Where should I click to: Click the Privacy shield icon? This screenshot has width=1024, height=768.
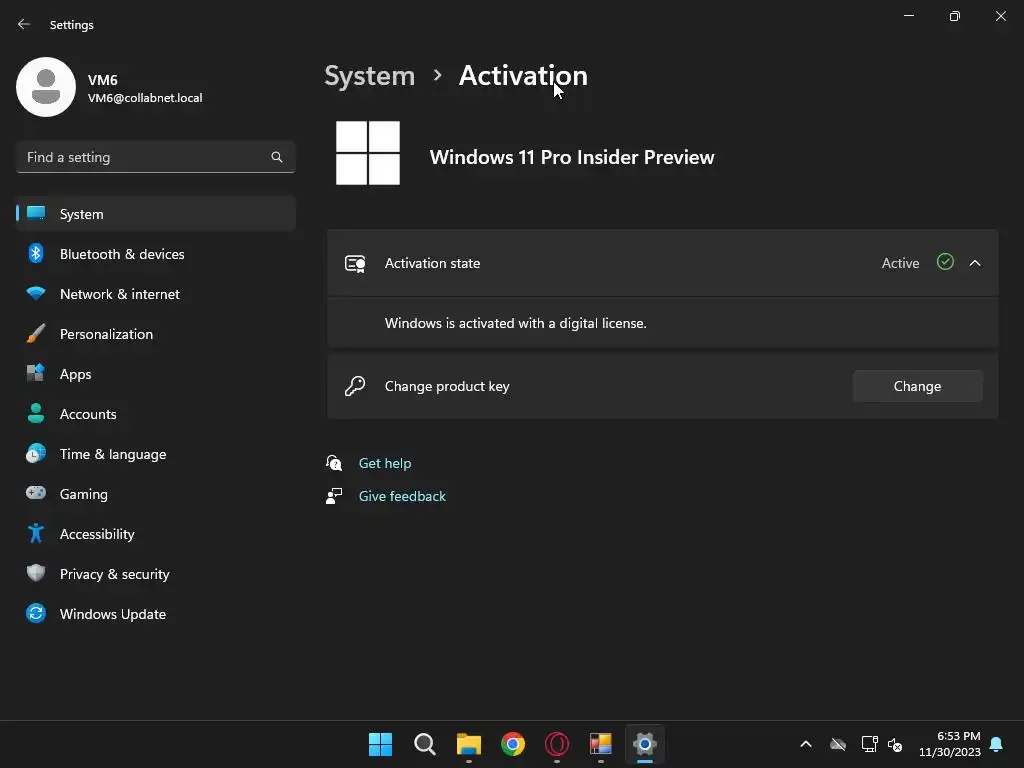36,573
